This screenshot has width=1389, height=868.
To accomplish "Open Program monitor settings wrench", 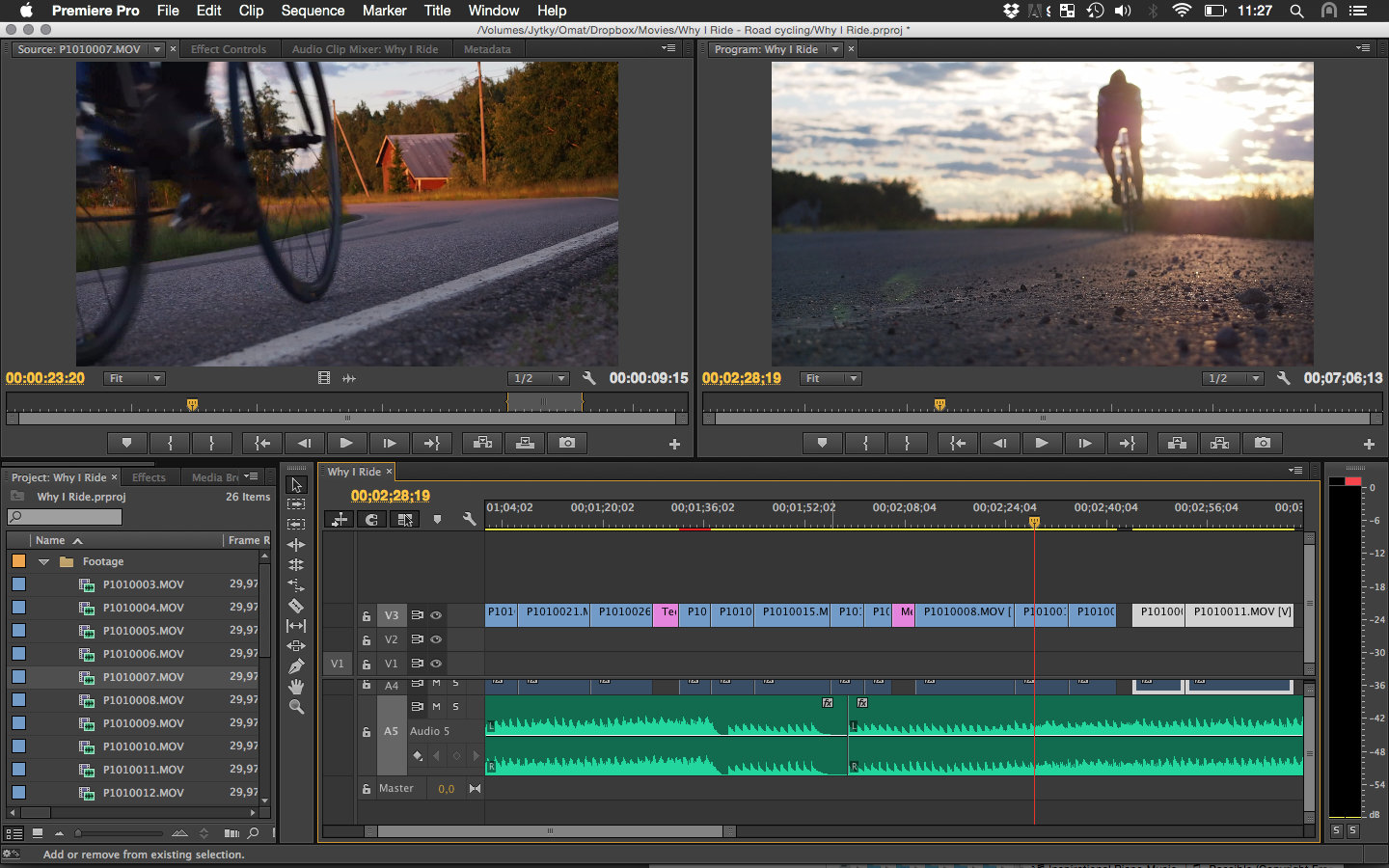I will (x=1283, y=378).
